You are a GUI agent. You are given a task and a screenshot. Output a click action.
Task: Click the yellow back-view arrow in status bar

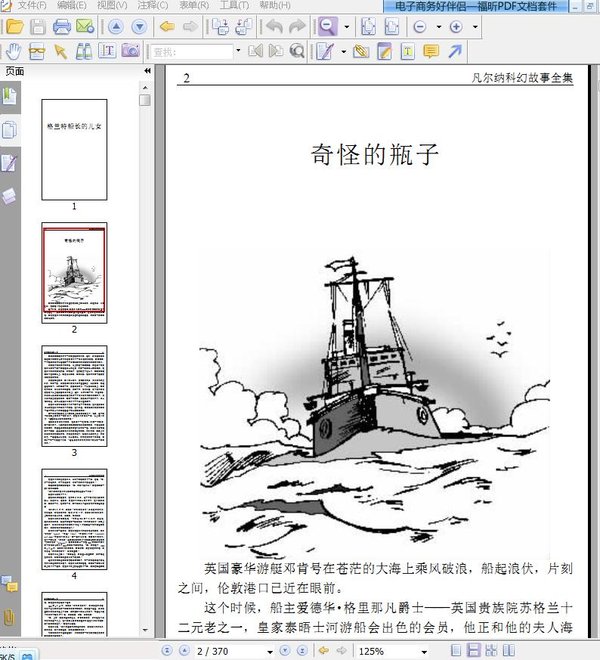[x=323, y=651]
